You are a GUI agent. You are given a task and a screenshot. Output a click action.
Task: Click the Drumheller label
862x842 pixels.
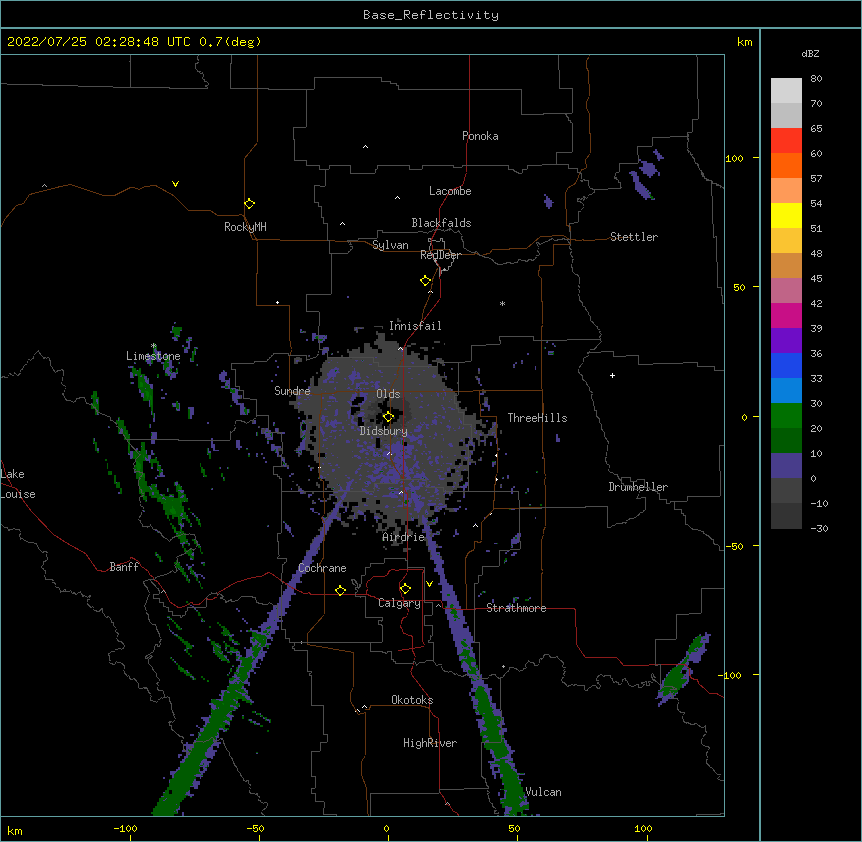638,487
